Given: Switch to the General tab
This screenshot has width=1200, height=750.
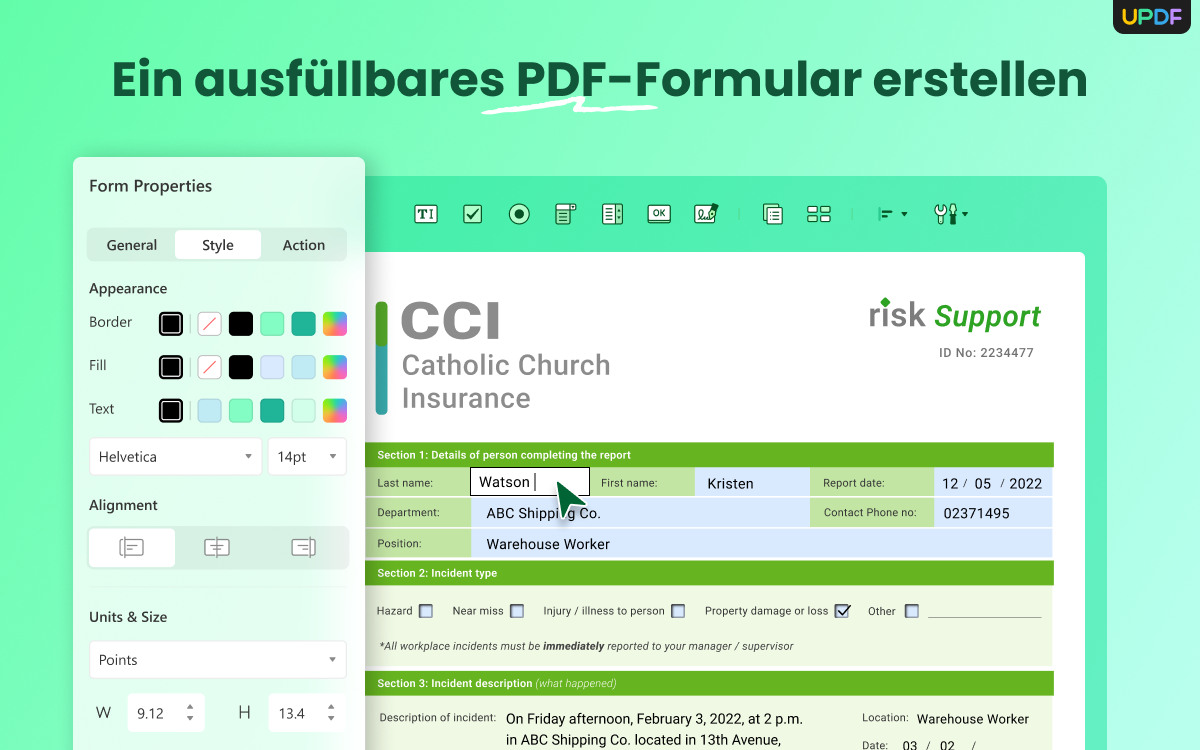Looking at the screenshot, I should pos(131,244).
